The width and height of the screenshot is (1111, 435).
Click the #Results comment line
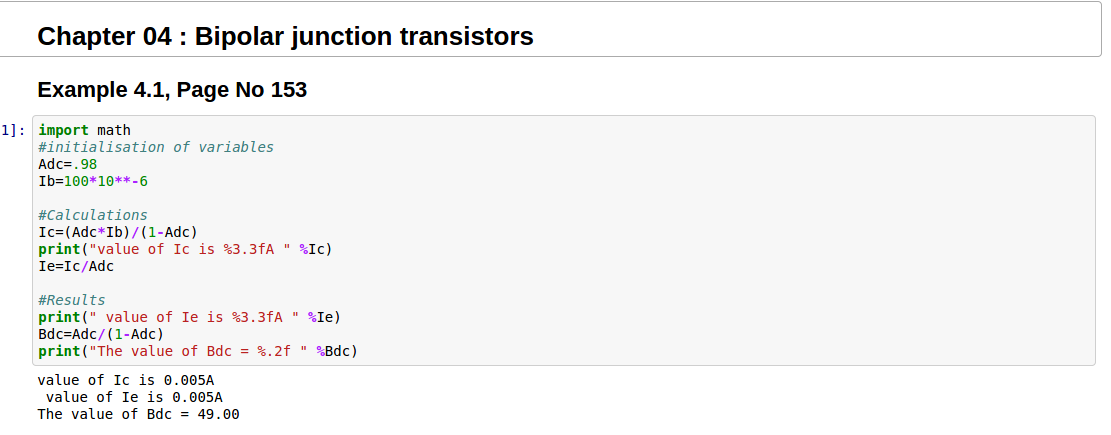(71, 300)
